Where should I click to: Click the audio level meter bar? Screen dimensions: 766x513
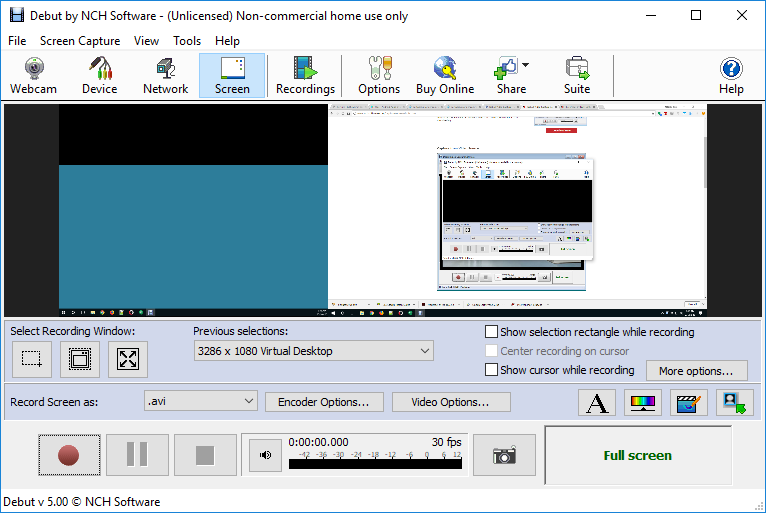click(x=375, y=464)
